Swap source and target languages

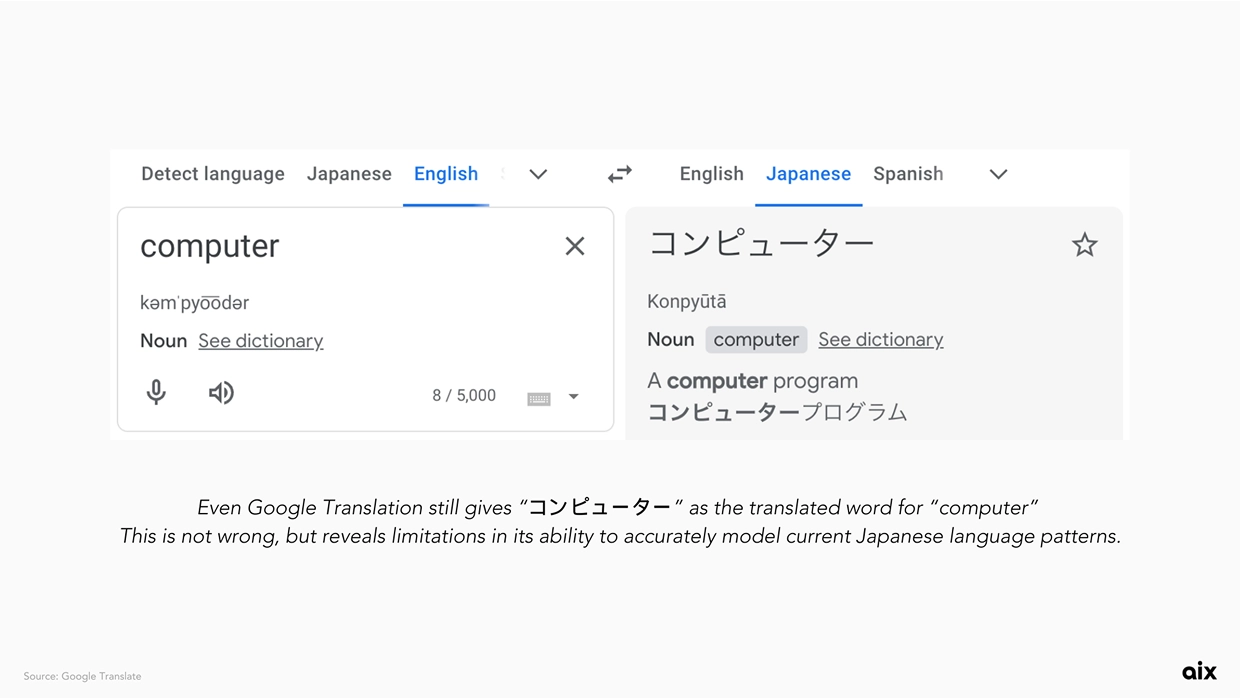620,174
